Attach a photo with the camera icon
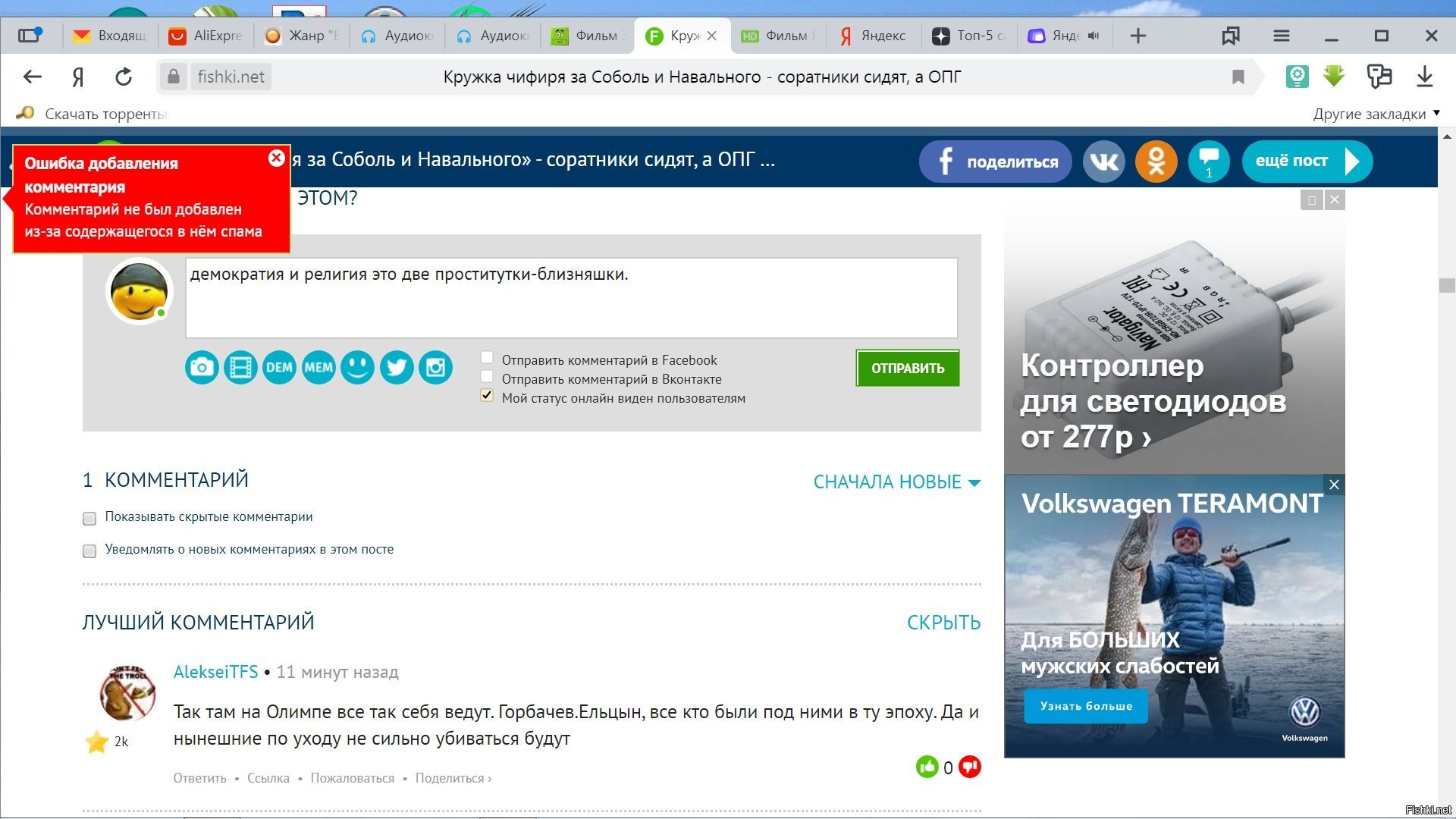The image size is (1456, 819). coord(202,368)
